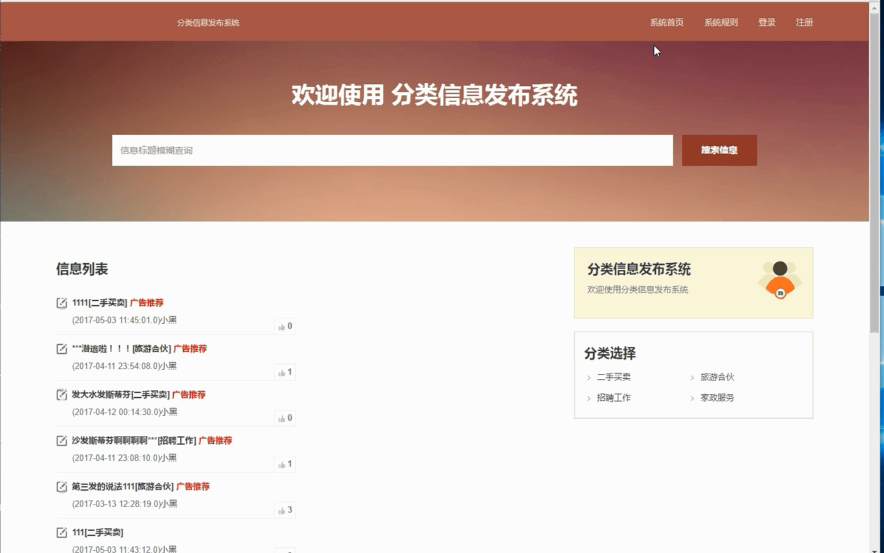Open 系统首页 in the top navigation
This screenshot has height=553, width=884.
click(x=667, y=23)
